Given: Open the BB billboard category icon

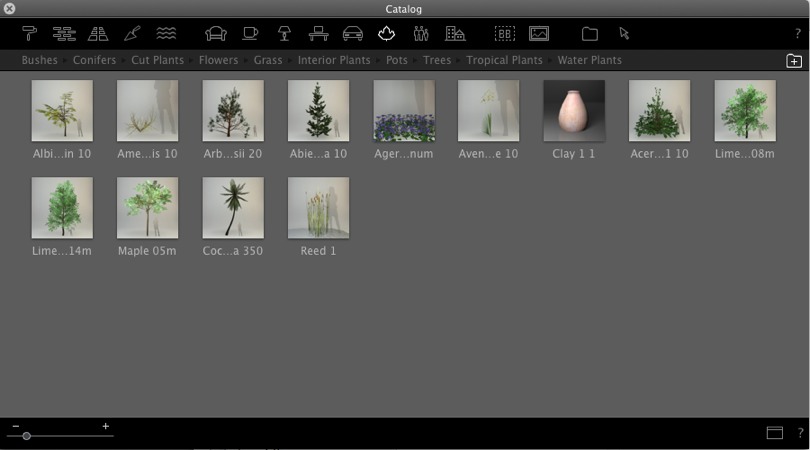Looking at the screenshot, I should pyautogui.click(x=505, y=34).
